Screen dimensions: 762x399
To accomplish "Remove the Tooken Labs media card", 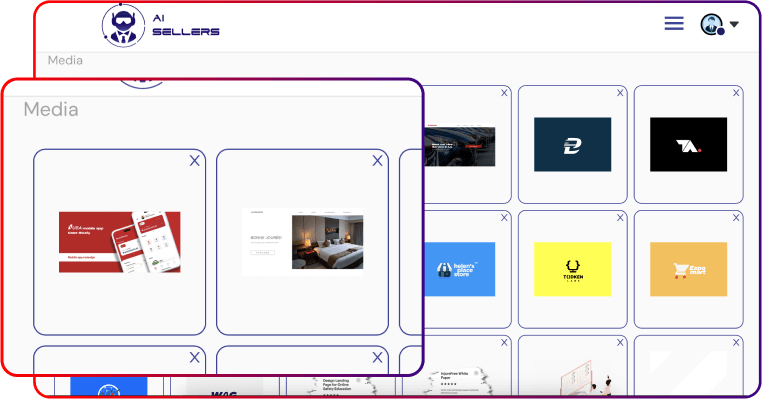I will tap(620, 218).
